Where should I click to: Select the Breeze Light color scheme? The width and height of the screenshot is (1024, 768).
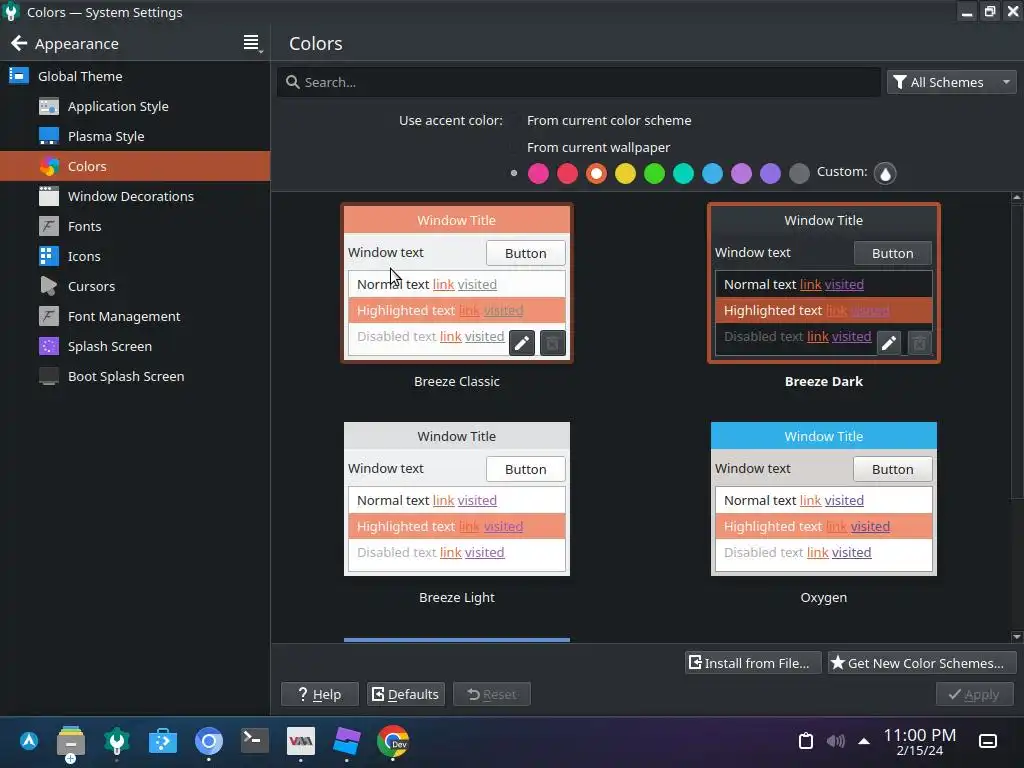pyautogui.click(x=456, y=499)
